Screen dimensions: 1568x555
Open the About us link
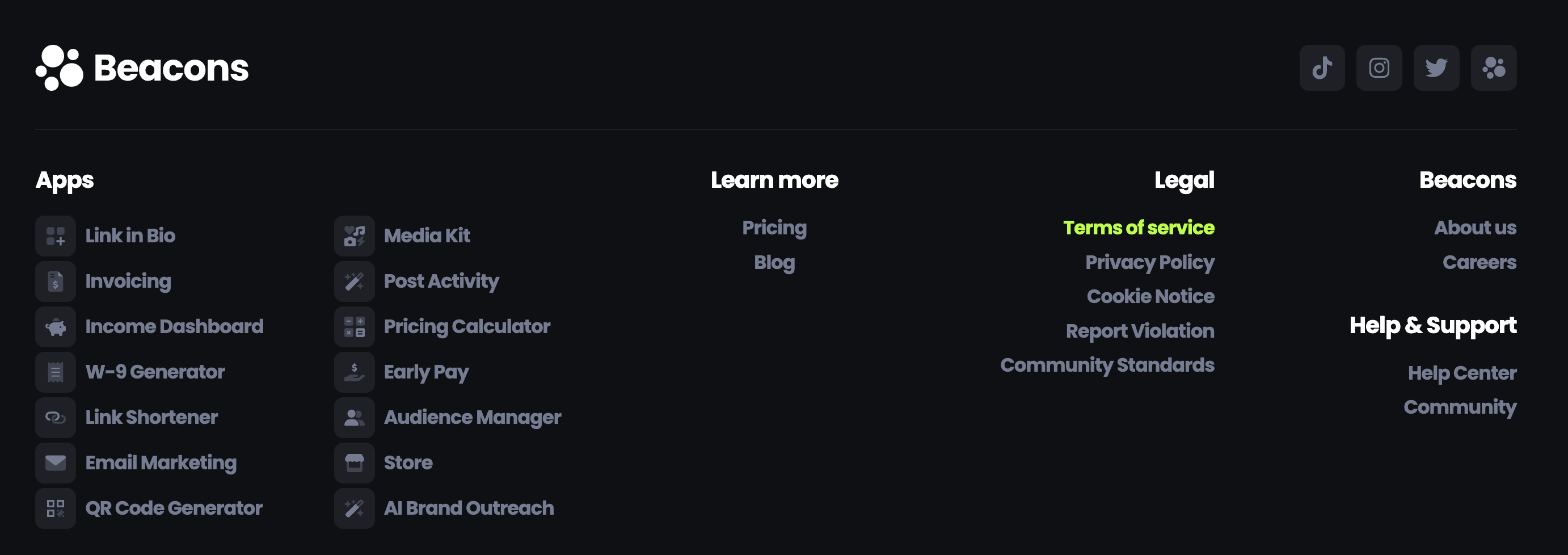1476,228
